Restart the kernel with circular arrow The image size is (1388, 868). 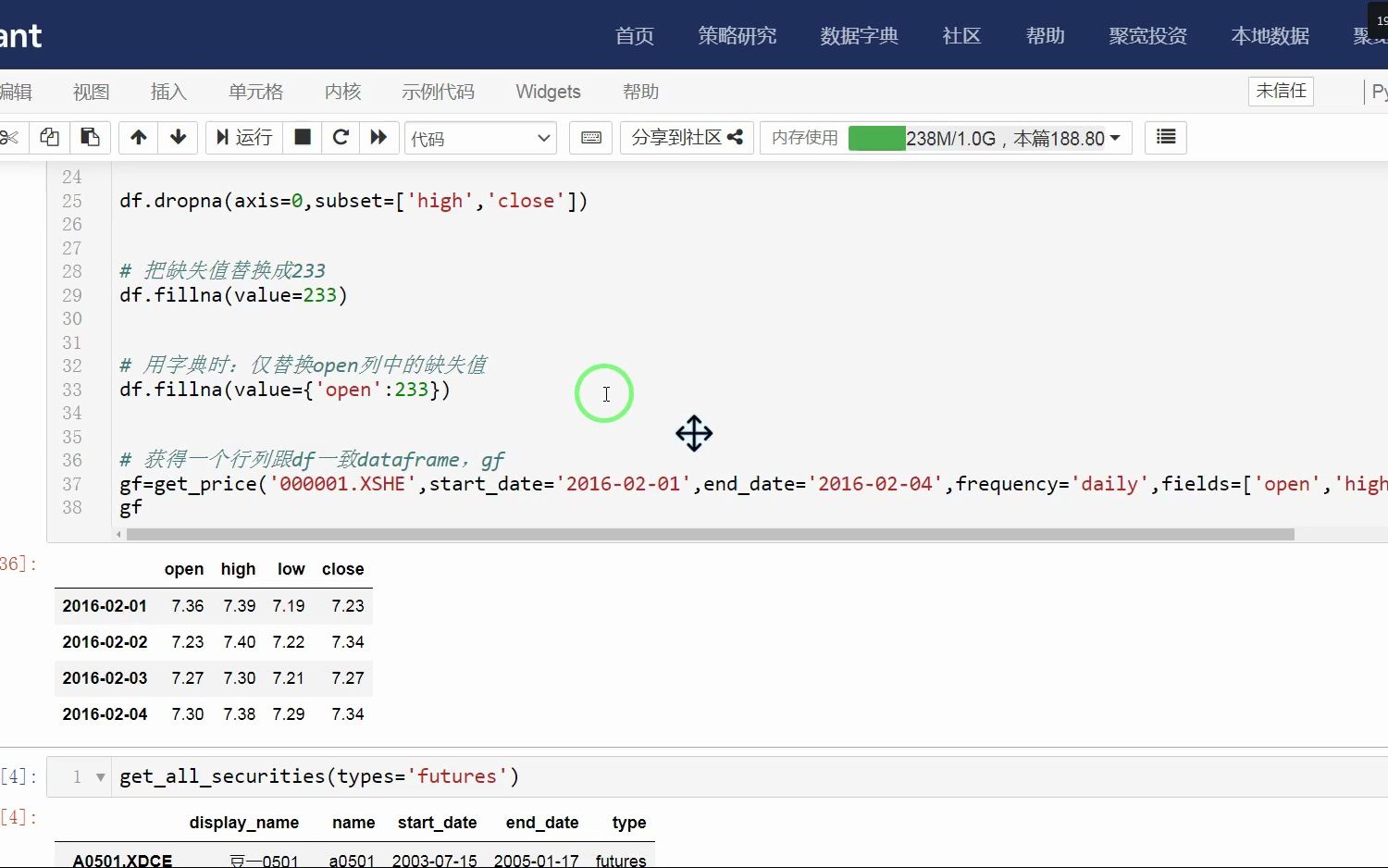click(x=341, y=138)
